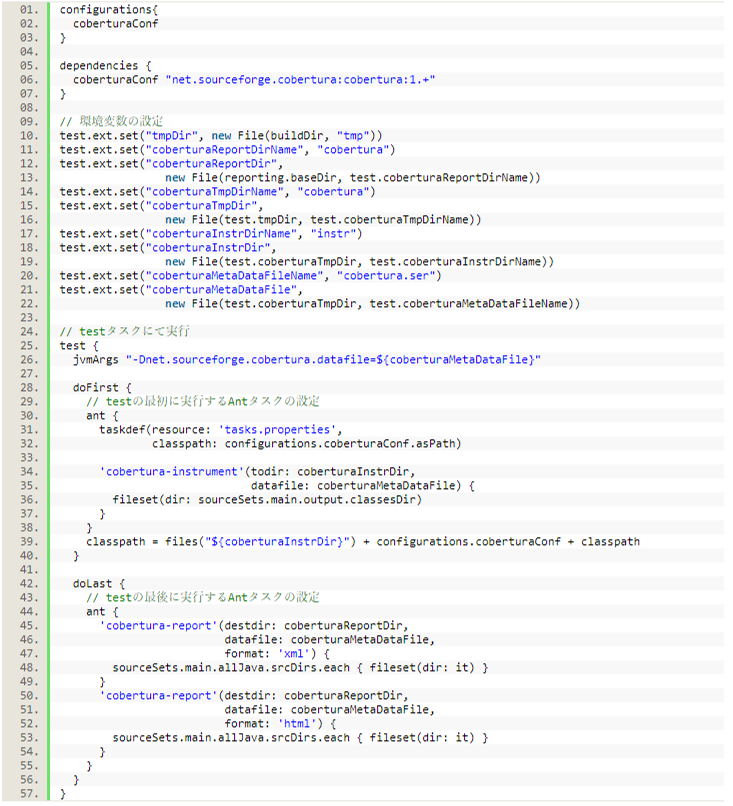733x806 pixels.
Task: Select the string "coberturaTmpDirName"
Action: pyautogui.click(x=215, y=192)
